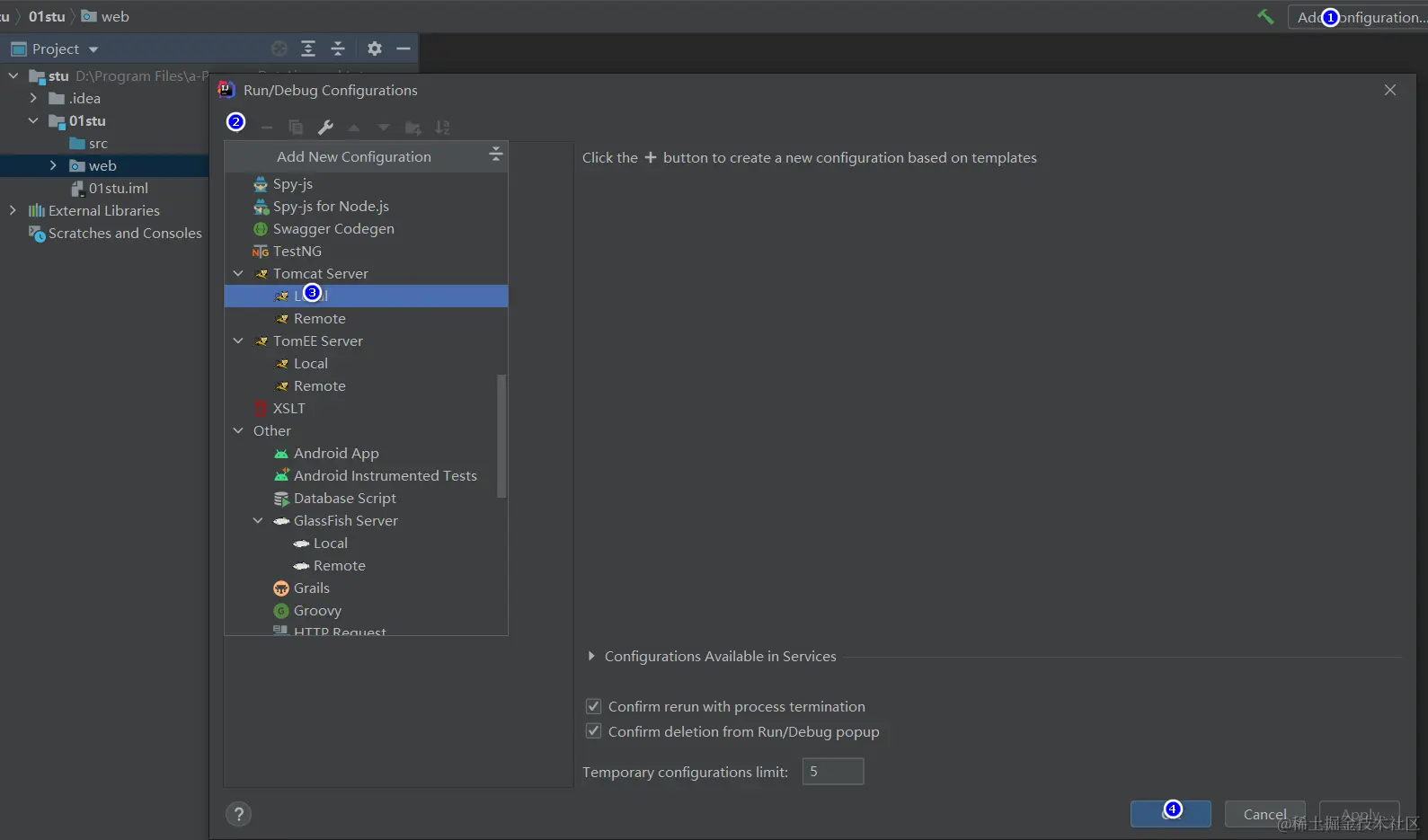This screenshot has height=840, width=1428.
Task: Close the Run/Debug Configurations dialog
Action: [x=1390, y=90]
